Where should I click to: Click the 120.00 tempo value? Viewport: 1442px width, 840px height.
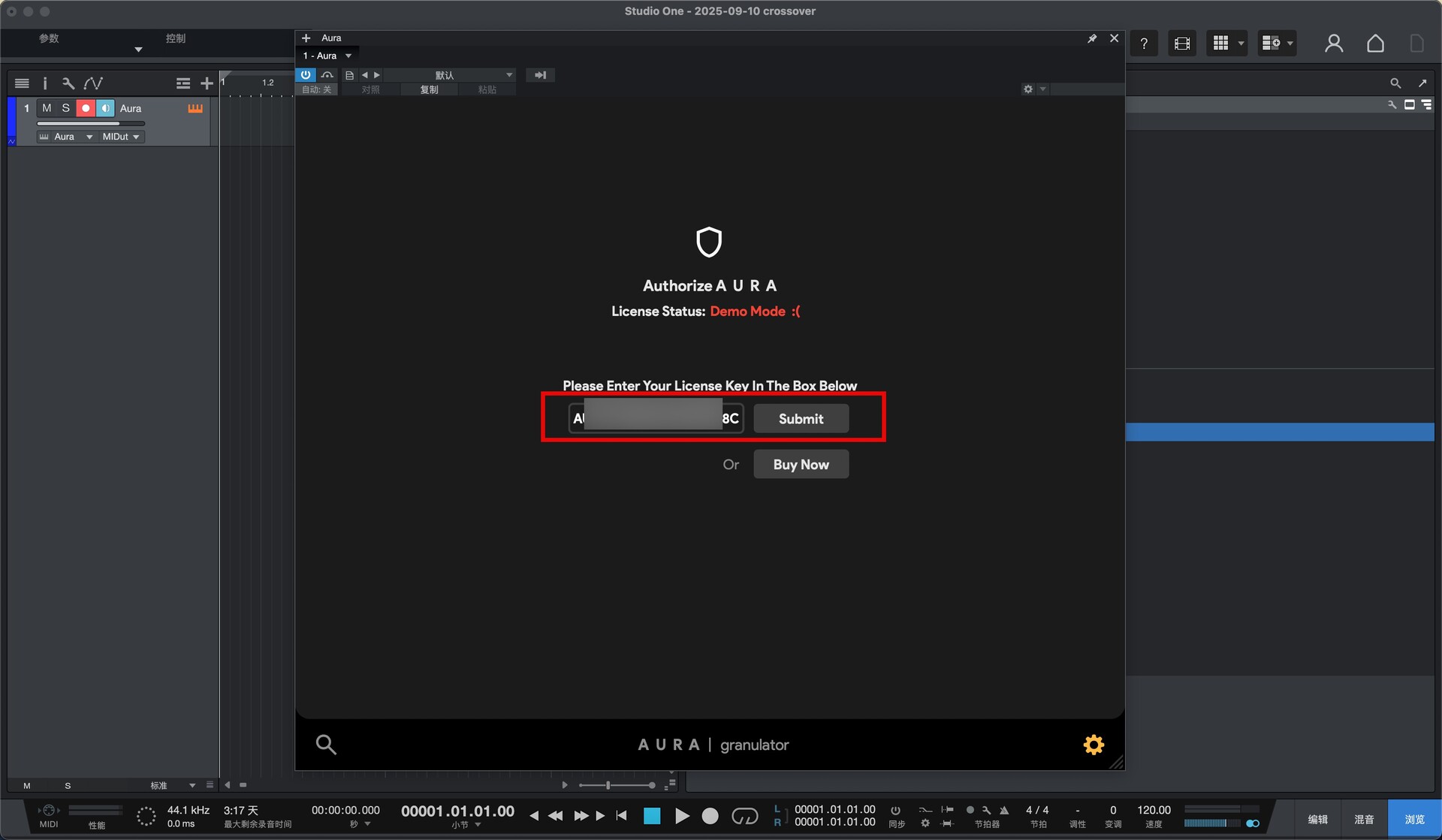(x=1154, y=810)
